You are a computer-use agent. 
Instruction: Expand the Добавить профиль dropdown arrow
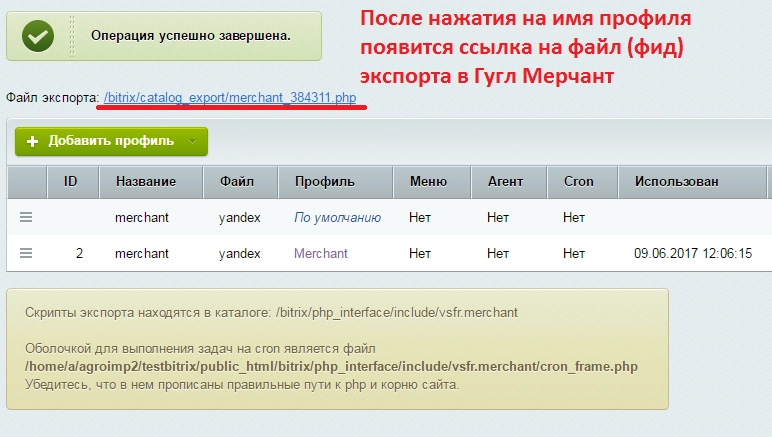(x=193, y=142)
